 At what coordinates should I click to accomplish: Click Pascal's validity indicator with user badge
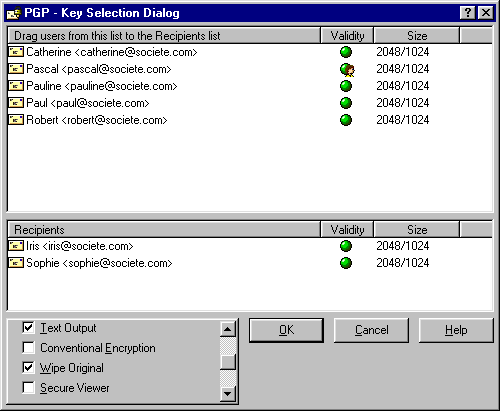click(x=347, y=70)
